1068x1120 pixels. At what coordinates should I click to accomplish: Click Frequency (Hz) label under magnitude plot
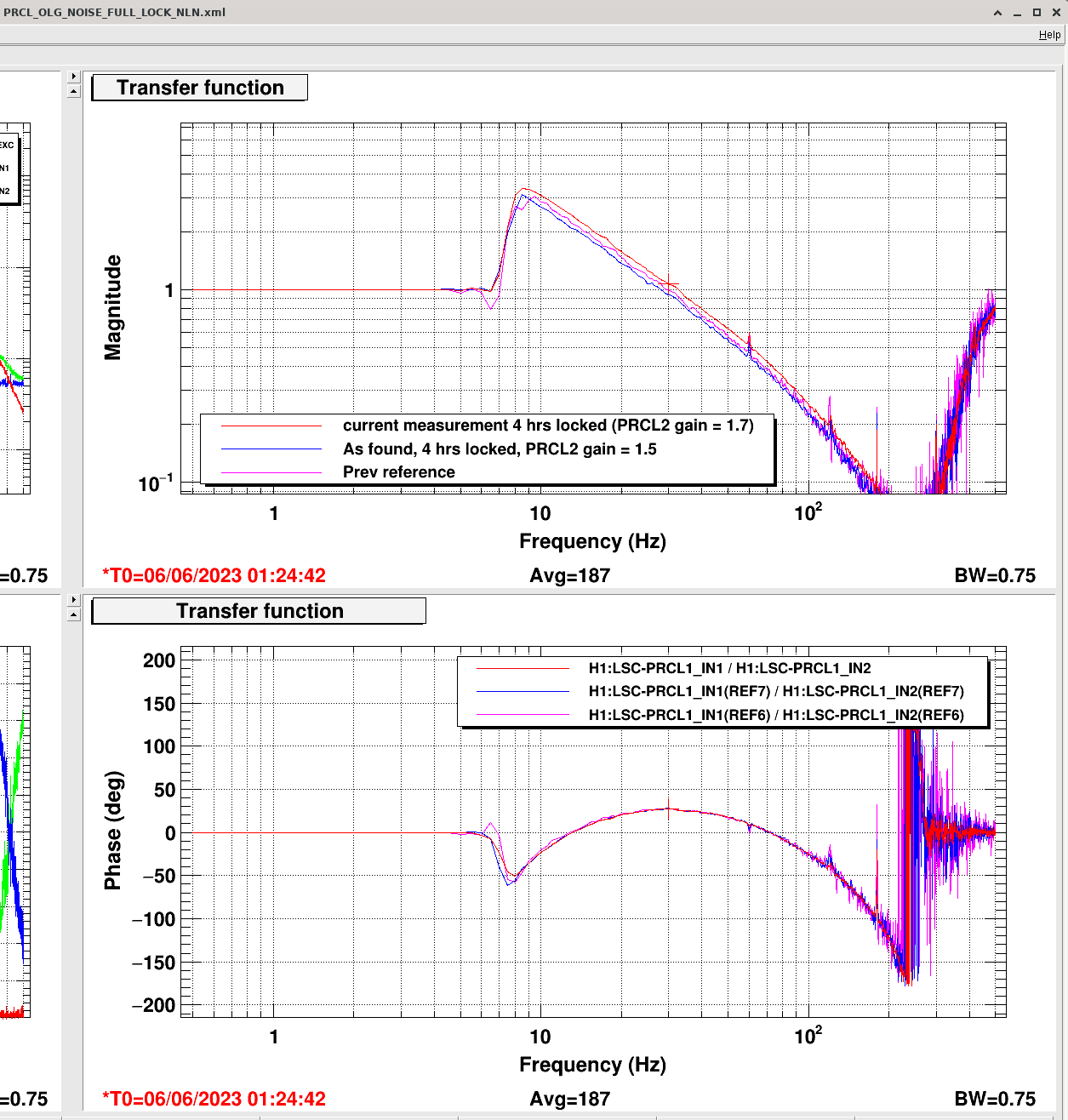tap(592, 541)
